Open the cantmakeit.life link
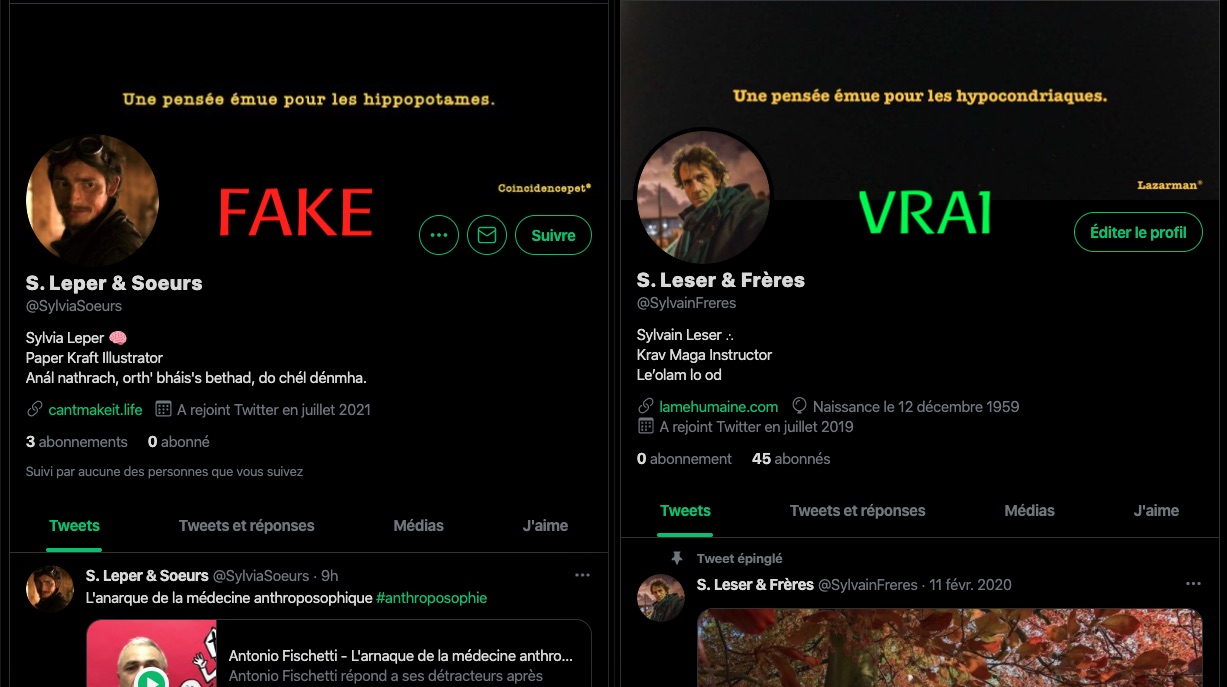The width and height of the screenshot is (1227, 687). point(95,409)
